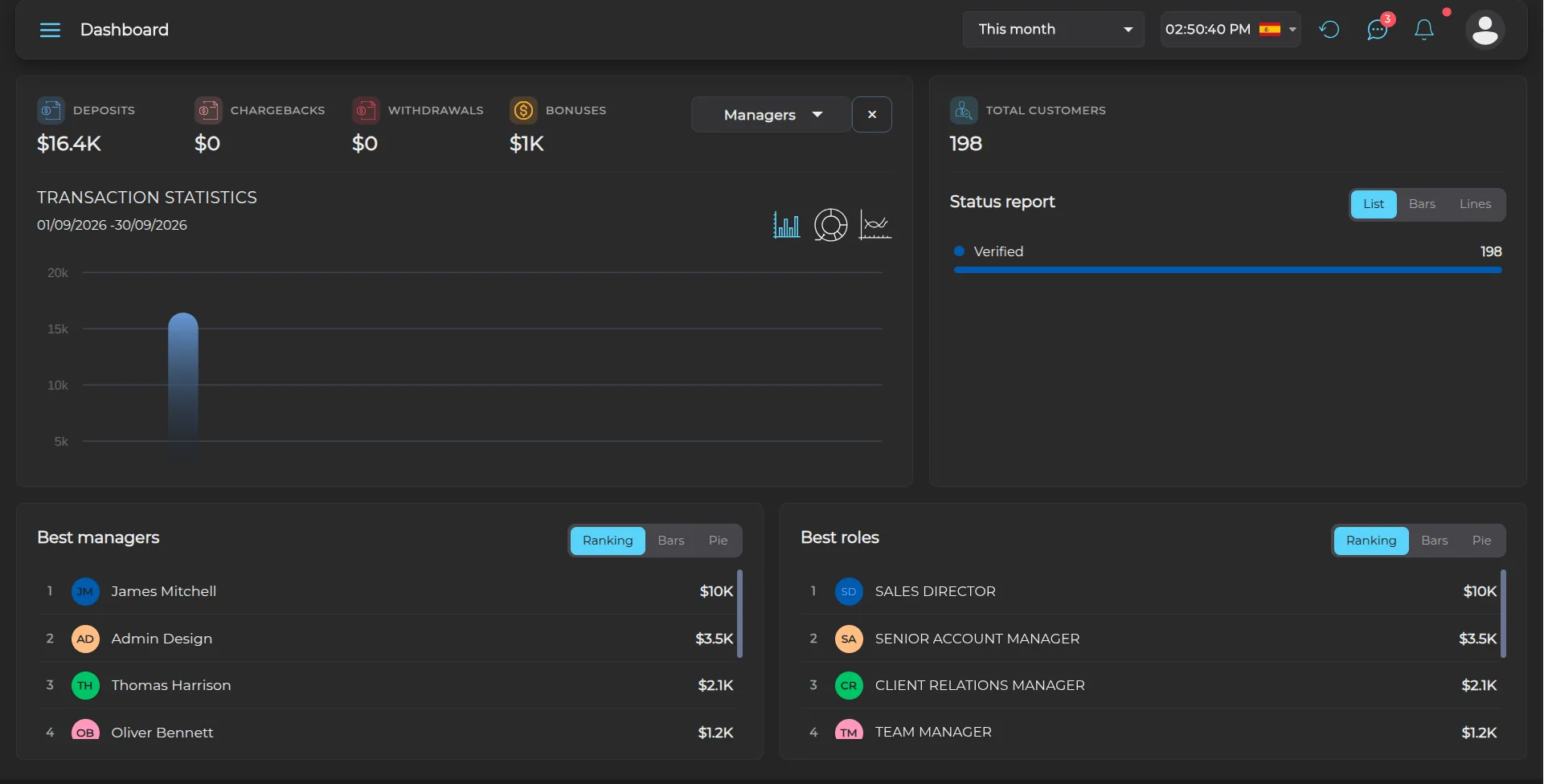Open the This month period dropdown
1544x784 pixels.
click(1054, 30)
